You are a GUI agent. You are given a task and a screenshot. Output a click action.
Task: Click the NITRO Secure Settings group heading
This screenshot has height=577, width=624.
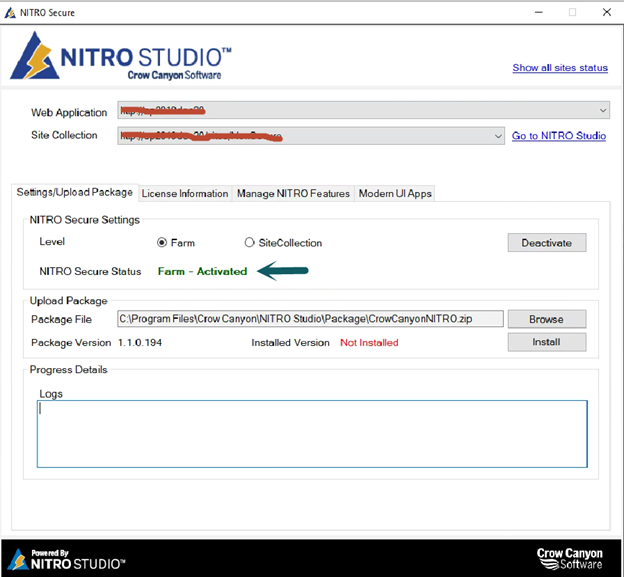[85, 220]
